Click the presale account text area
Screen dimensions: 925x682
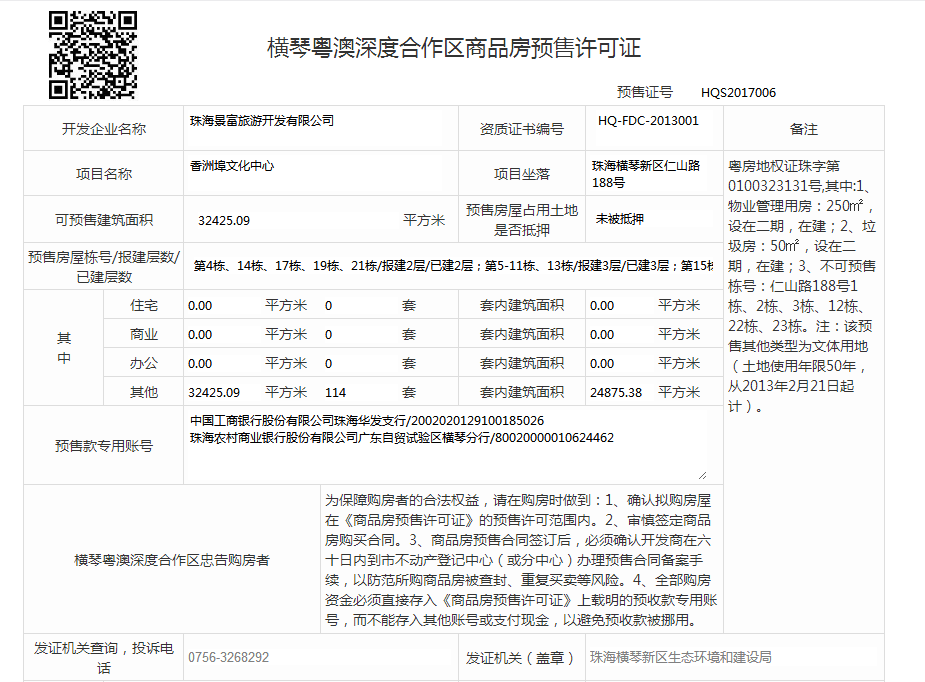447,446
